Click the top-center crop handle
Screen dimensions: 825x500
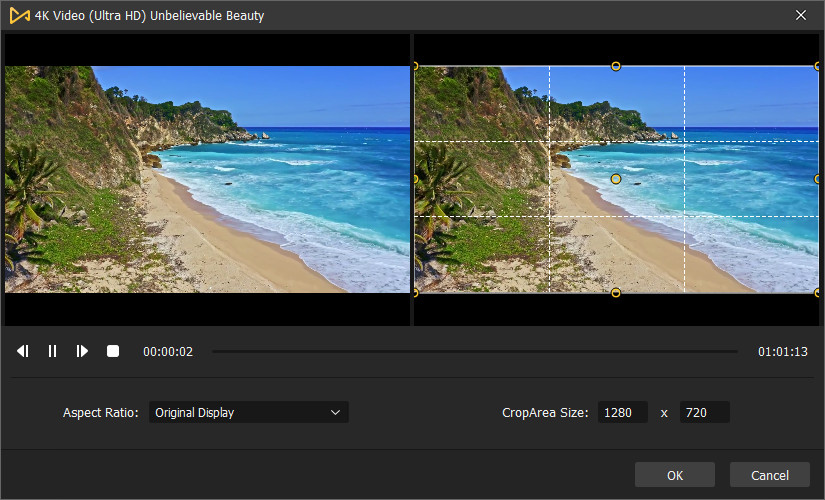point(616,66)
